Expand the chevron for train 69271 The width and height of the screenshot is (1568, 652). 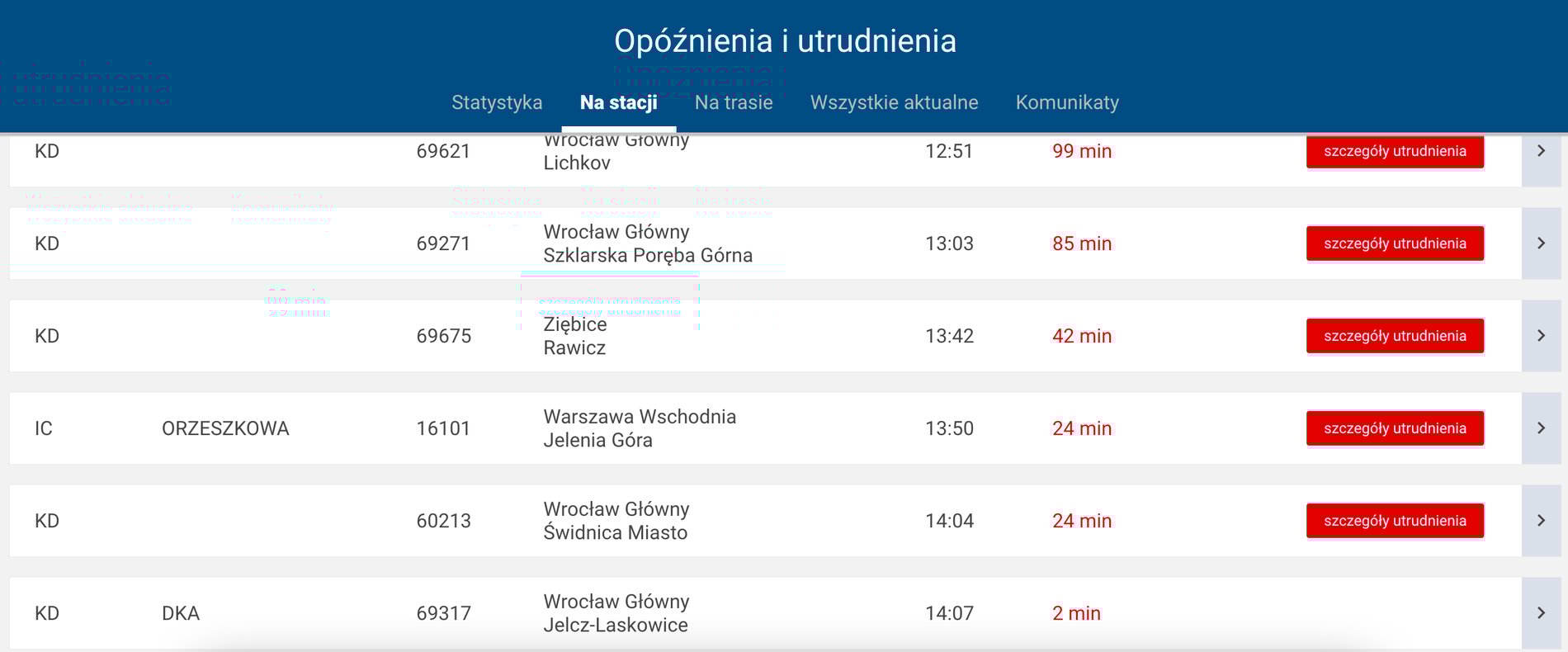pos(1541,243)
